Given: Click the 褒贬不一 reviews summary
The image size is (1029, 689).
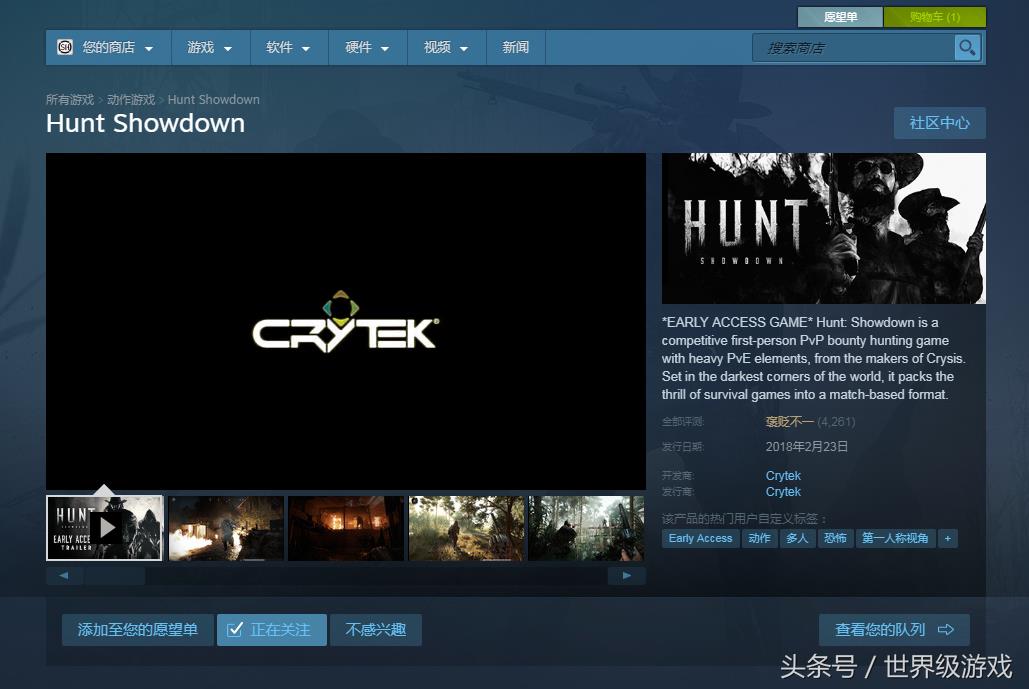Looking at the screenshot, I should [x=789, y=421].
